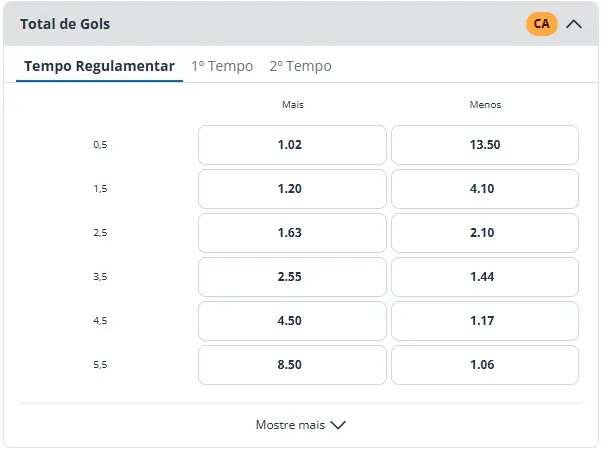Select the Tempo Regulamentar tab
Viewport: 602px width, 453px height.
pos(99,66)
